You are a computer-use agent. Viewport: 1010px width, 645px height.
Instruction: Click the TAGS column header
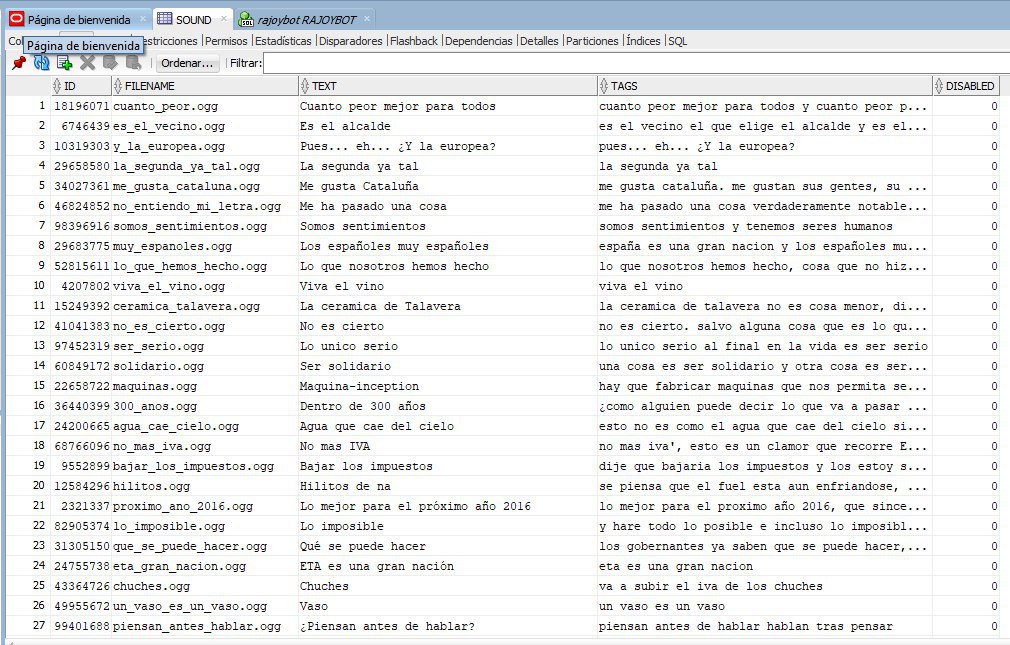[x=765, y=86]
